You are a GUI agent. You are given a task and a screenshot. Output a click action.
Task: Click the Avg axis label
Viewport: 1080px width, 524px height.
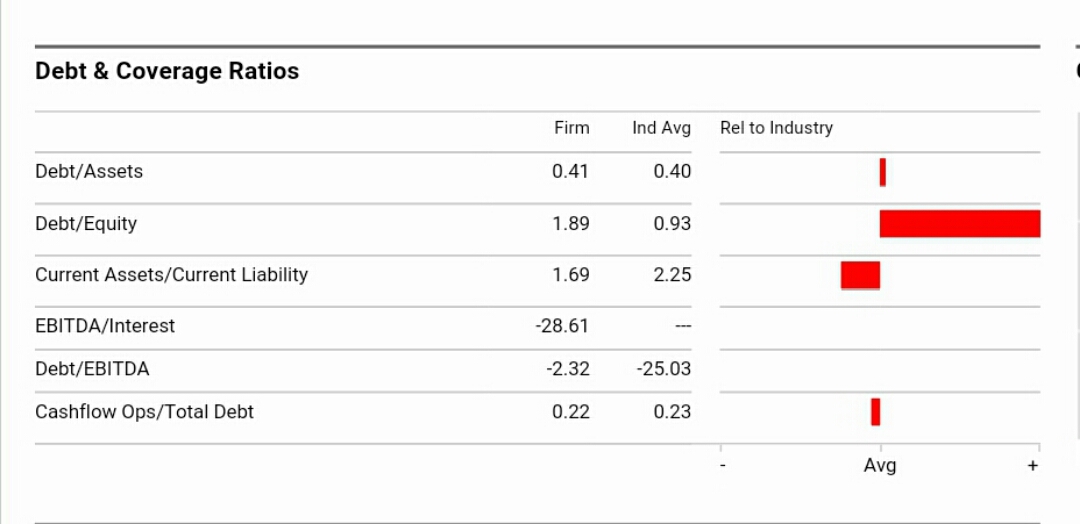pos(880,466)
